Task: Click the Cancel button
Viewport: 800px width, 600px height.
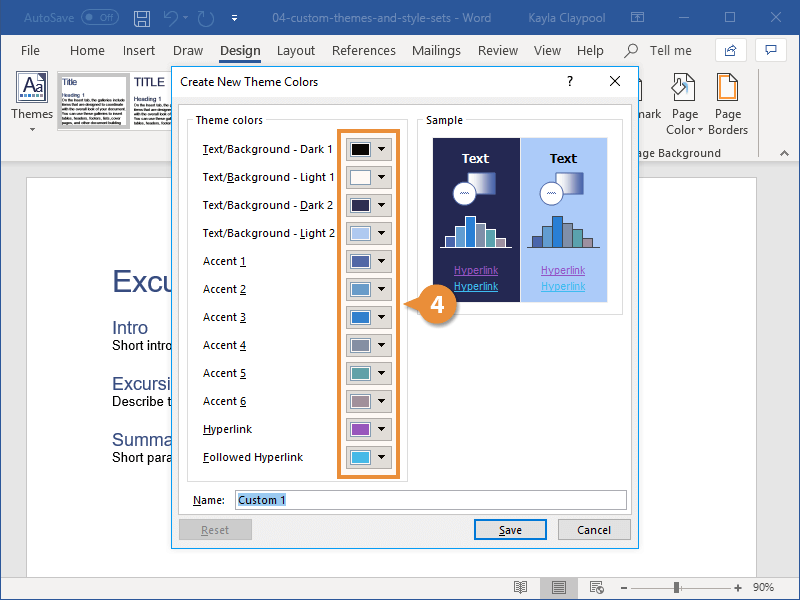Action: (594, 530)
